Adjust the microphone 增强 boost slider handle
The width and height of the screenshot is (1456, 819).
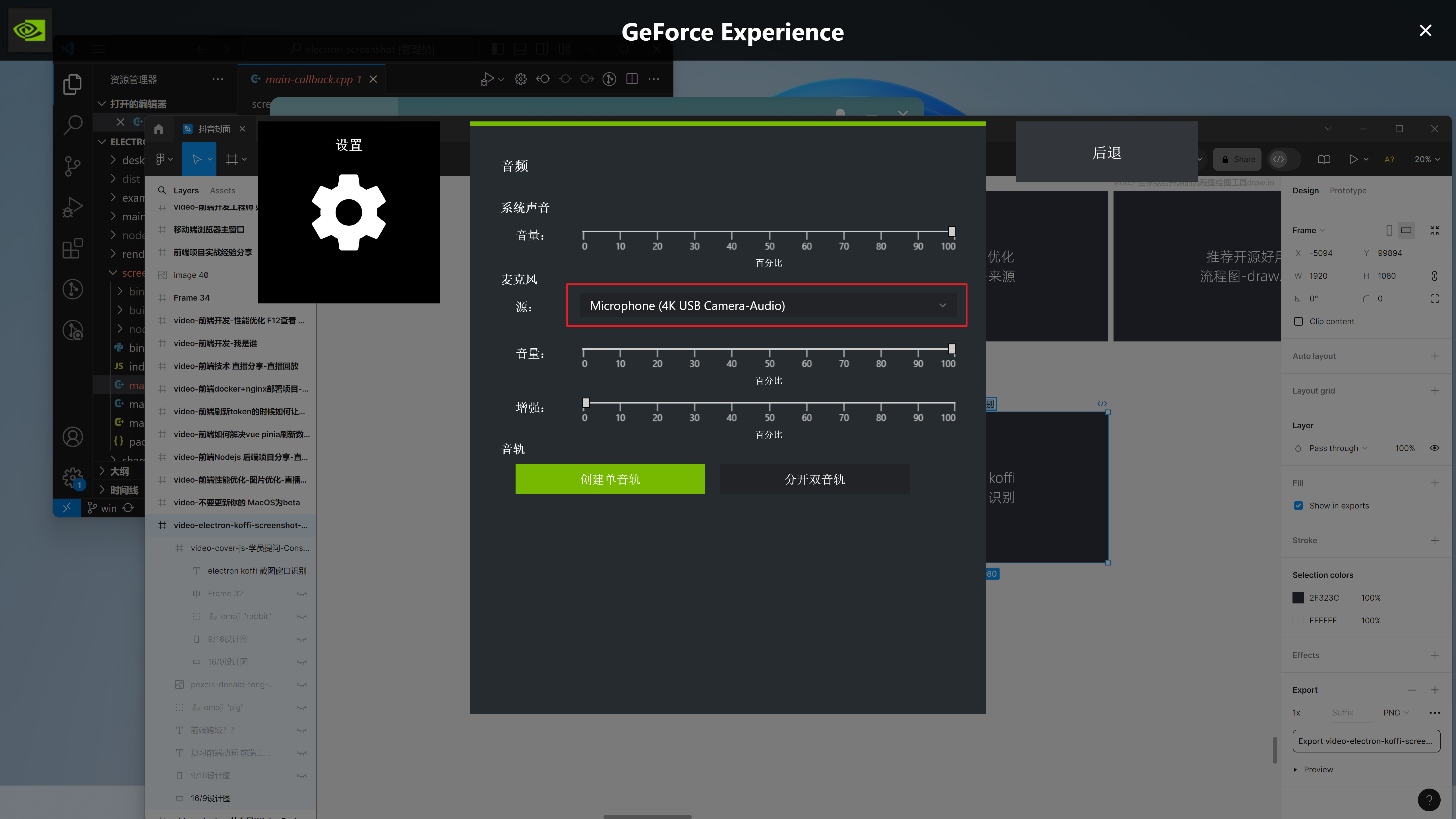coord(586,402)
